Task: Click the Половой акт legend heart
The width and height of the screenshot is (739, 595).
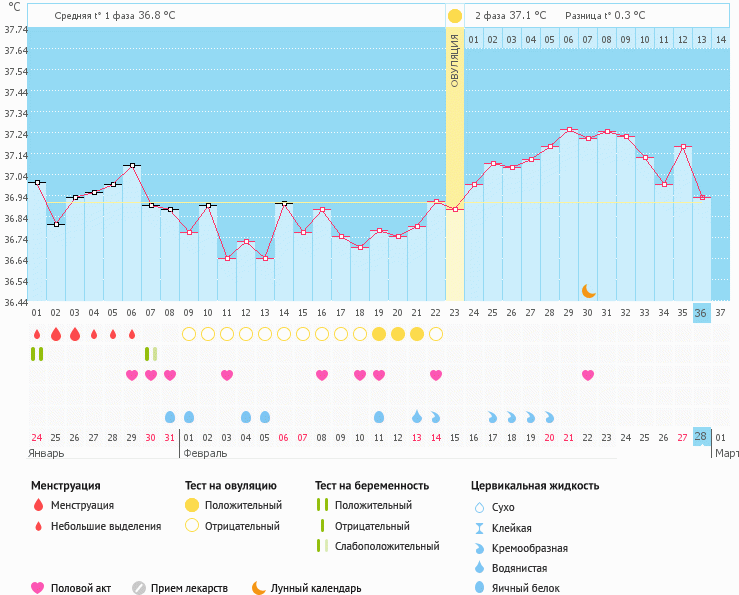Action: pos(38,588)
